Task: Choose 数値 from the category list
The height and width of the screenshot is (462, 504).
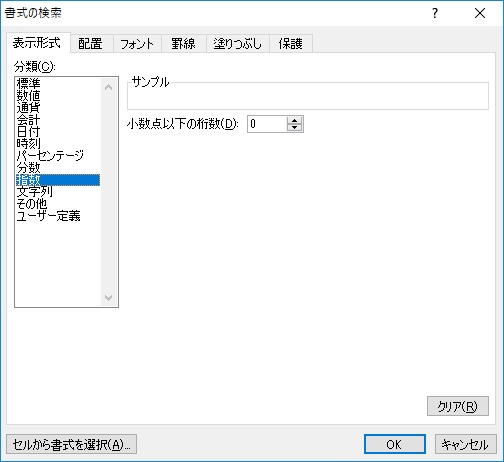Action: coord(58,96)
